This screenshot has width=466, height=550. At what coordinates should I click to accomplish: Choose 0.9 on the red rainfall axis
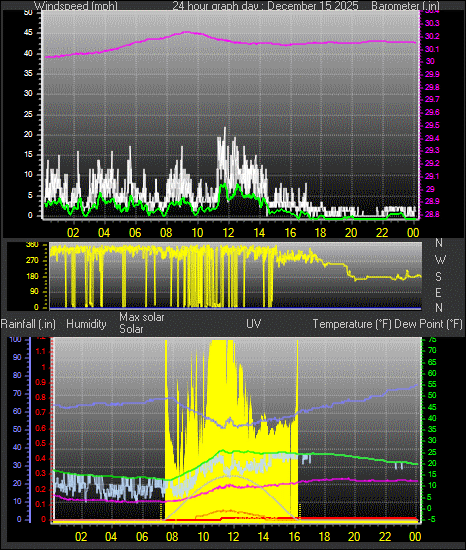(41, 382)
